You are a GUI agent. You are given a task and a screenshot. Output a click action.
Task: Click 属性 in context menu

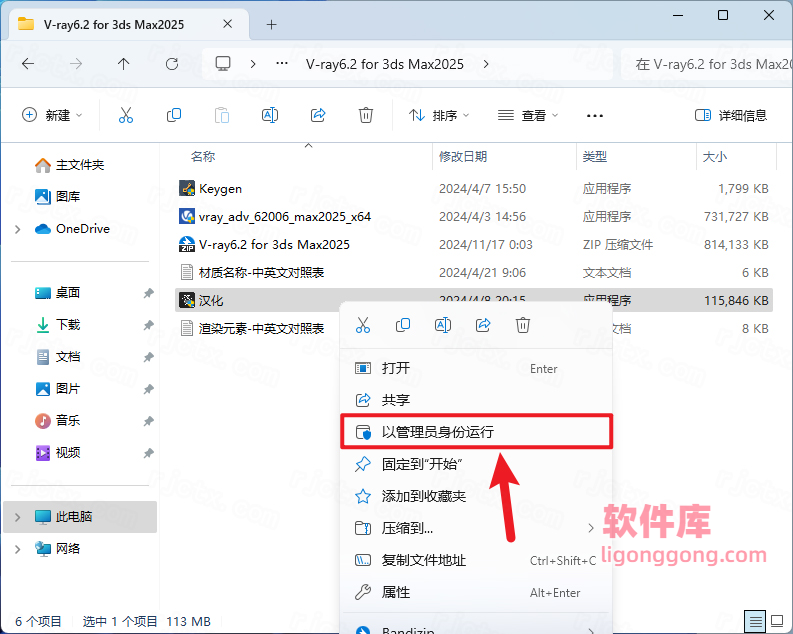[477, 592]
